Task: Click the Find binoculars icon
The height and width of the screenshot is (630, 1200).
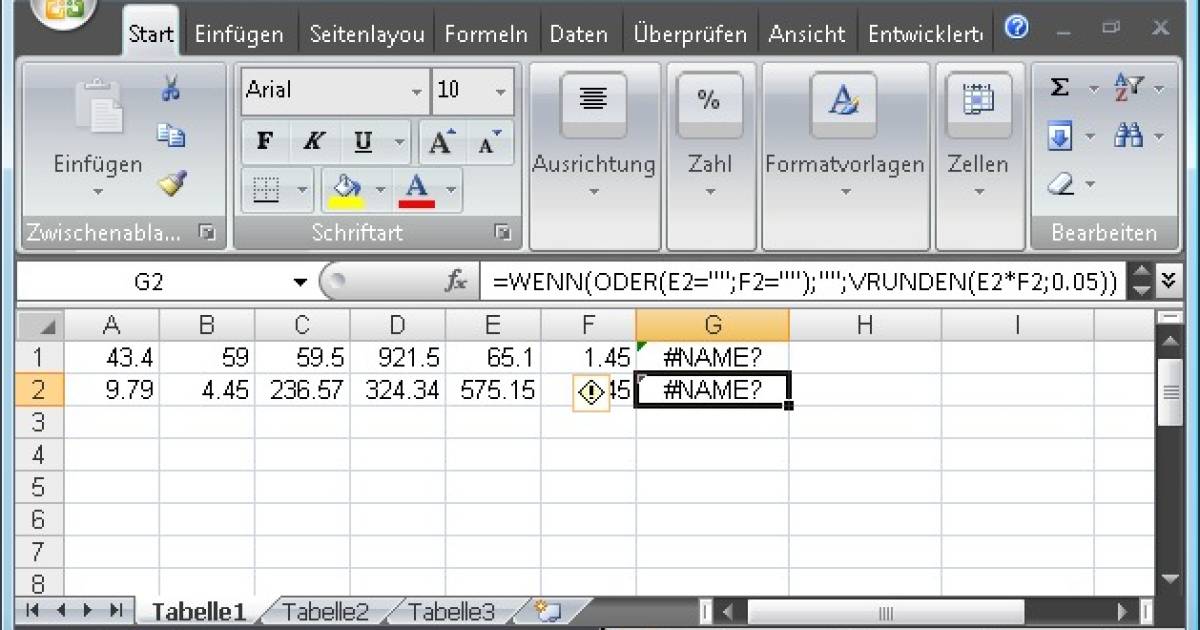Action: [1128, 136]
